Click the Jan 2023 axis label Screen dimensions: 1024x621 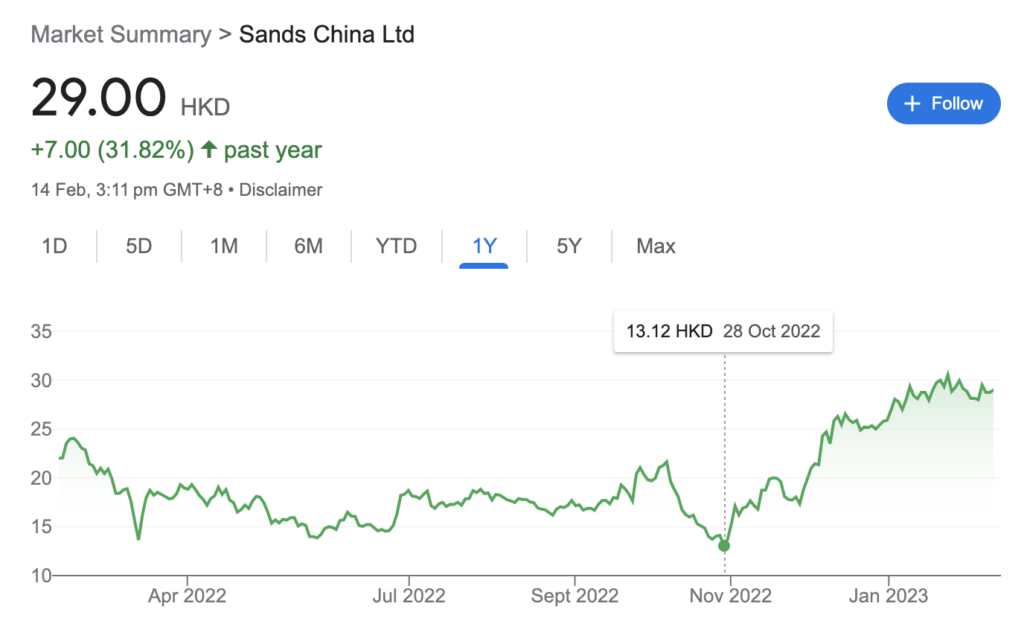[888, 595]
